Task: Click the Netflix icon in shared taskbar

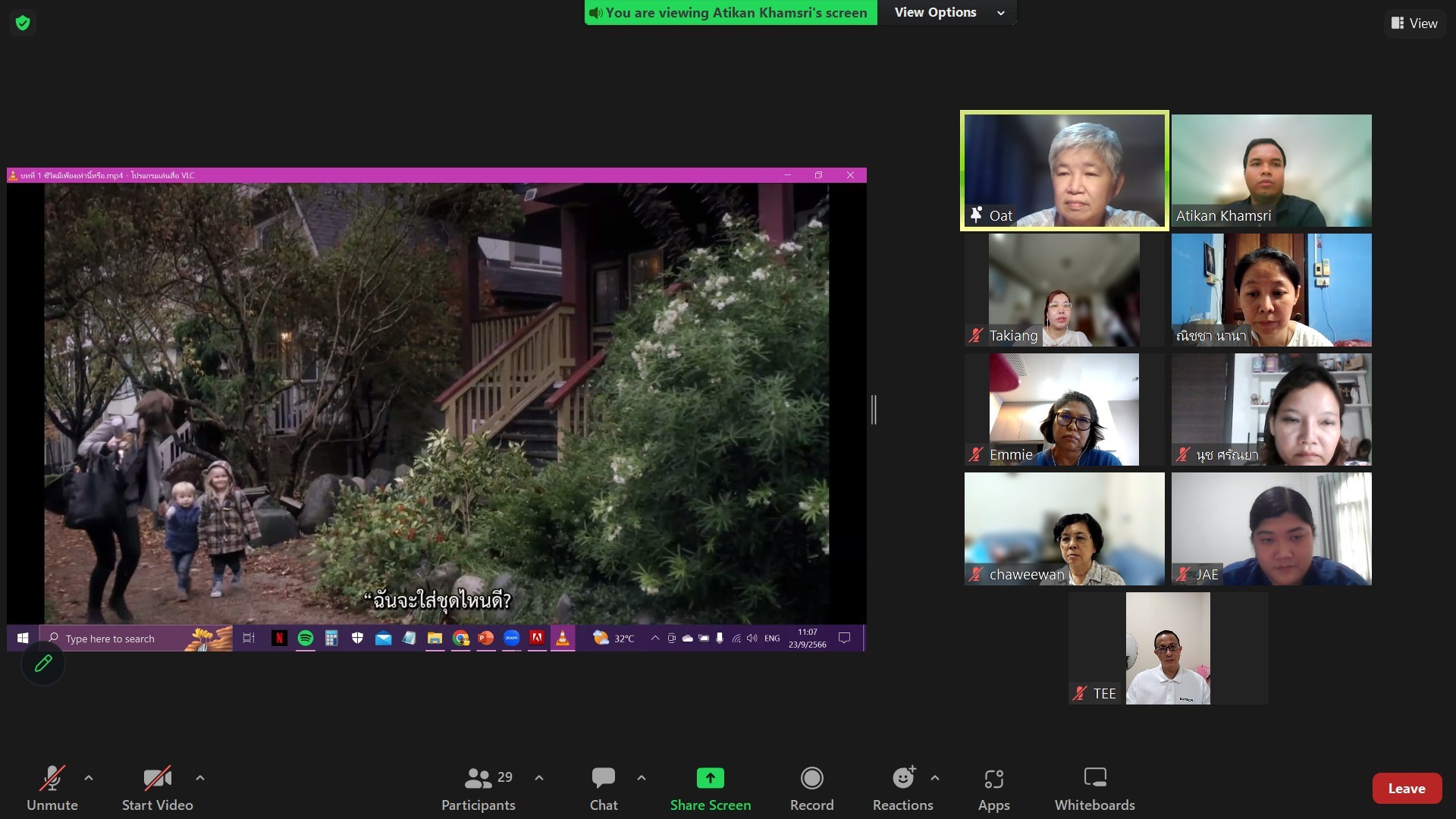Action: pyautogui.click(x=279, y=639)
